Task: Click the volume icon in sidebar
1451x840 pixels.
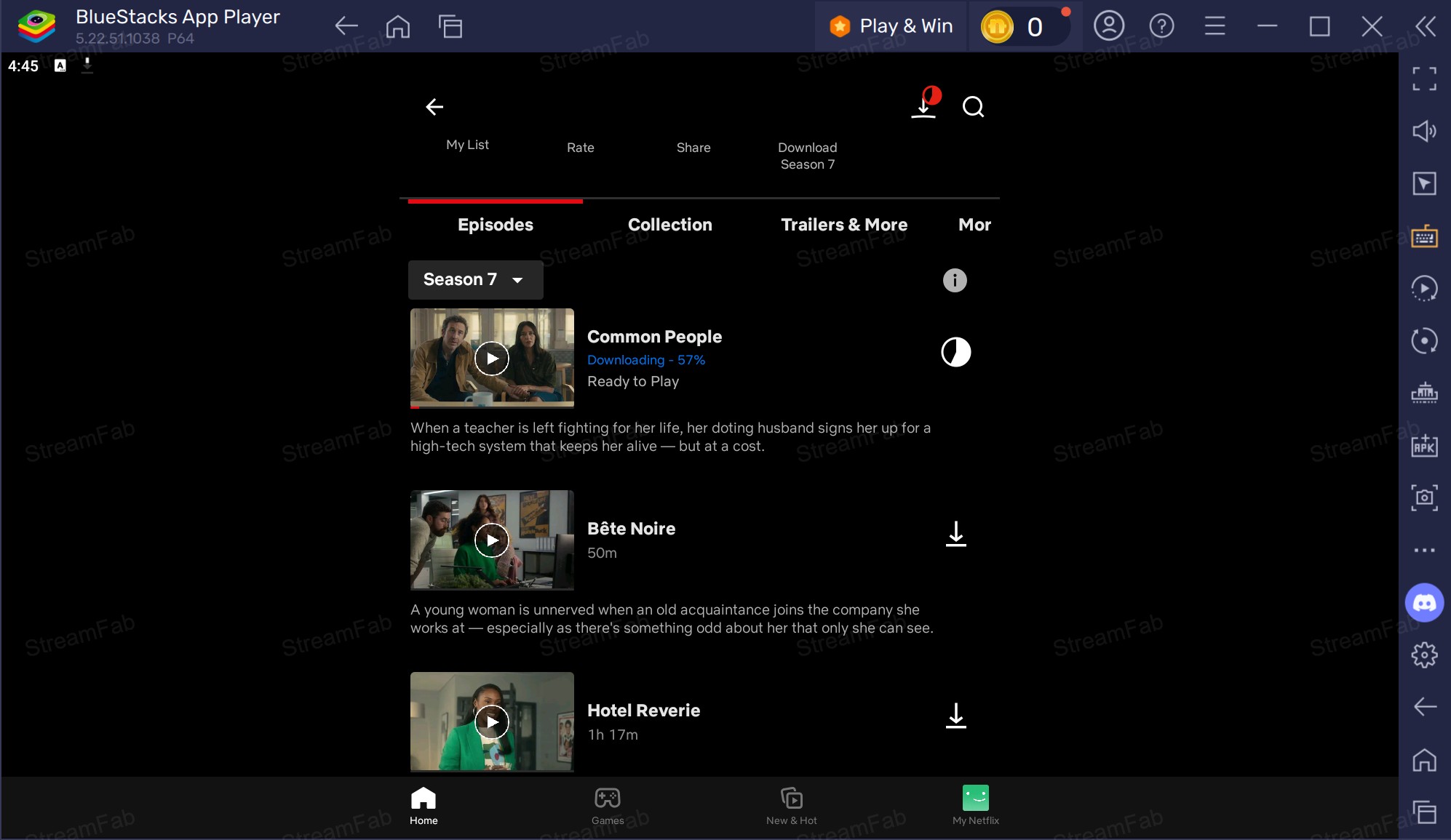Action: 1424,131
